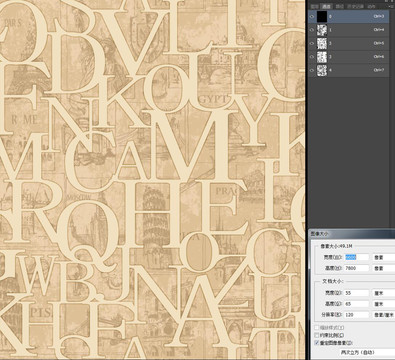Viewport: 395px width, 360px height.
Task: Click the pixel 宽度 (width) input field
Action: click(x=357, y=257)
